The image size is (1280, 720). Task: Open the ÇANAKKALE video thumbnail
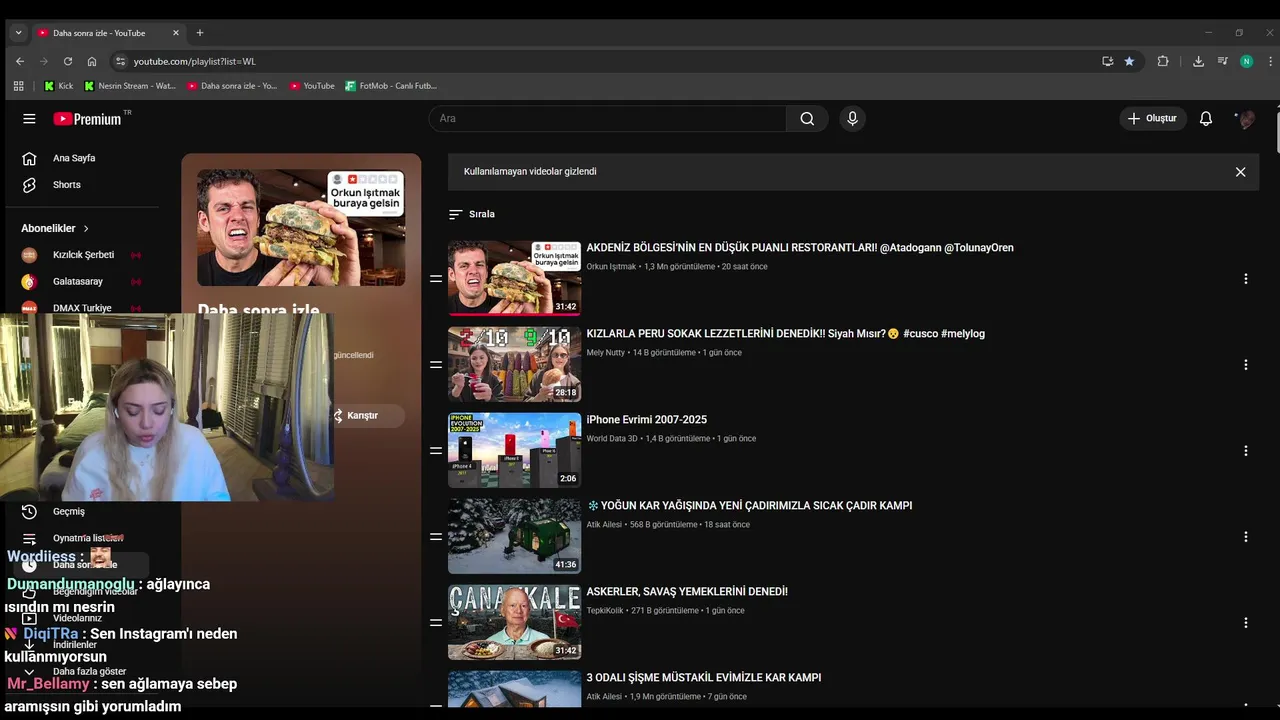click(514, 622)
